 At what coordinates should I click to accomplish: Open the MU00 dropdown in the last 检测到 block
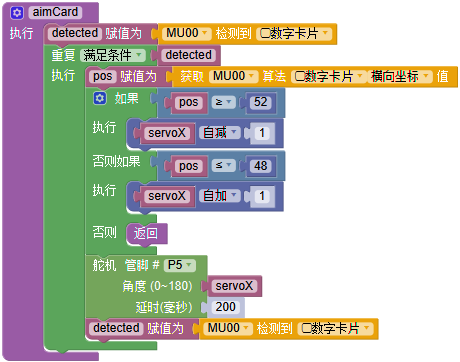click(x=228, y=328)
